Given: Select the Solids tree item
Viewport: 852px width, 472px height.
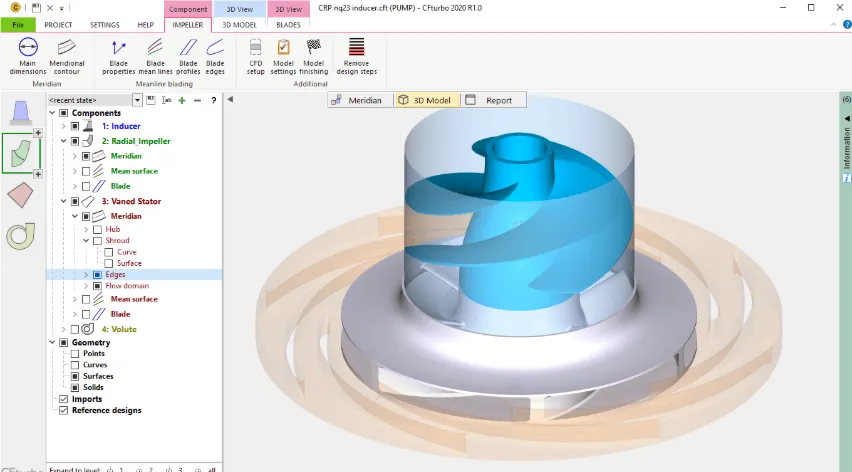Looking at the screenshot, I should (93, 387).
